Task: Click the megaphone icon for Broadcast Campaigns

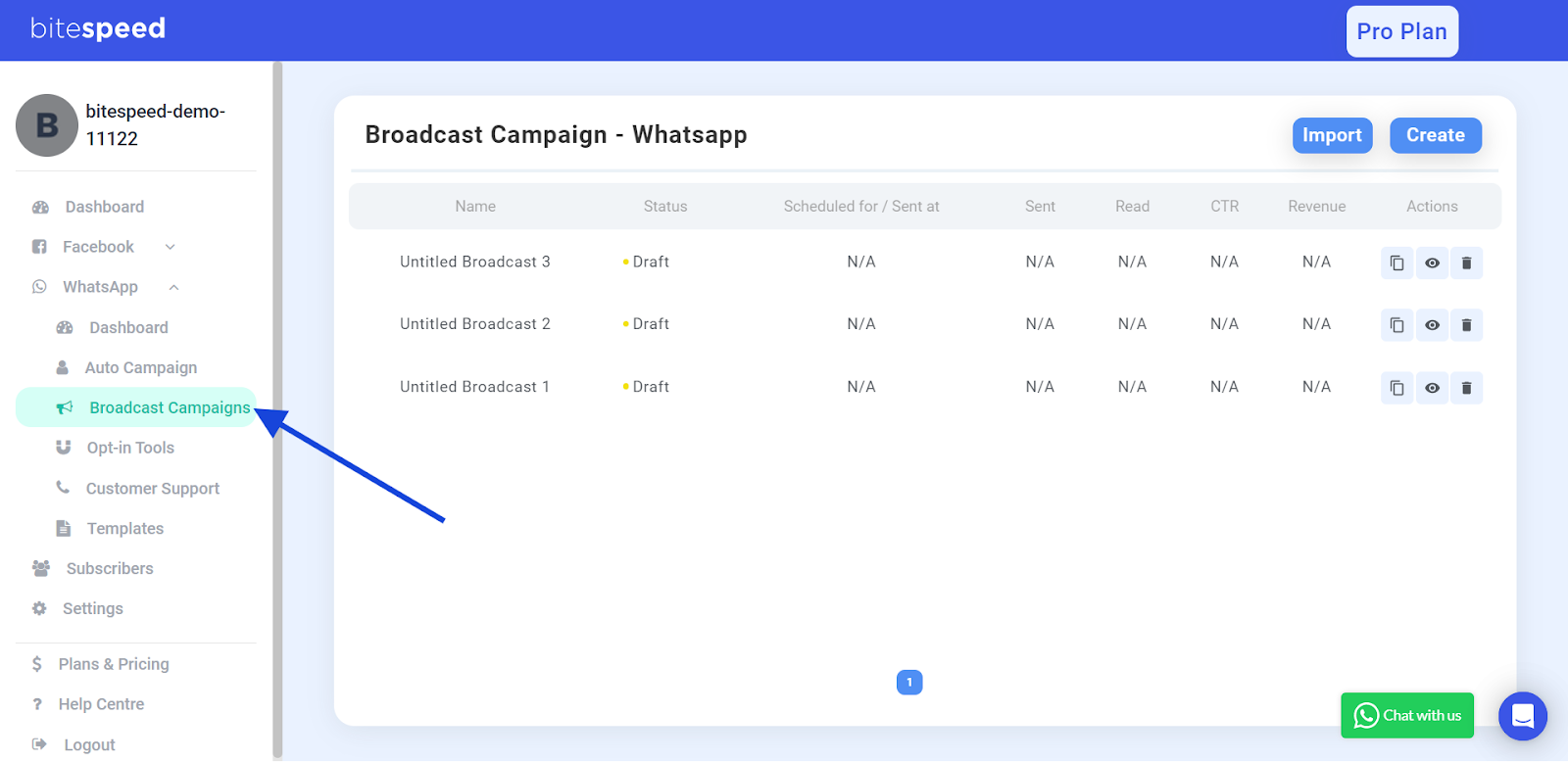Action: point(65,407)
